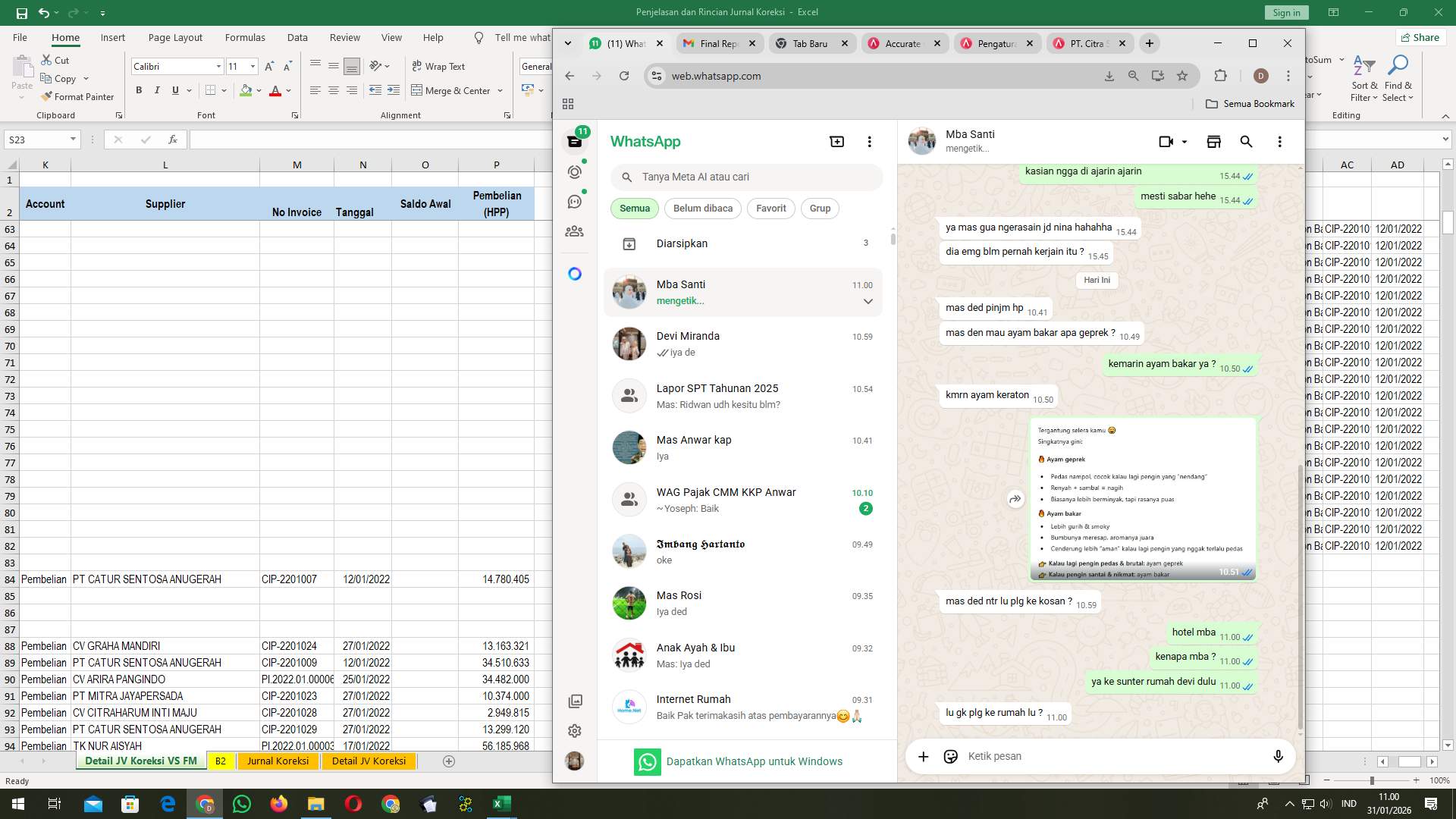Open WhatsApp settings gear

[x=574, y=730]
